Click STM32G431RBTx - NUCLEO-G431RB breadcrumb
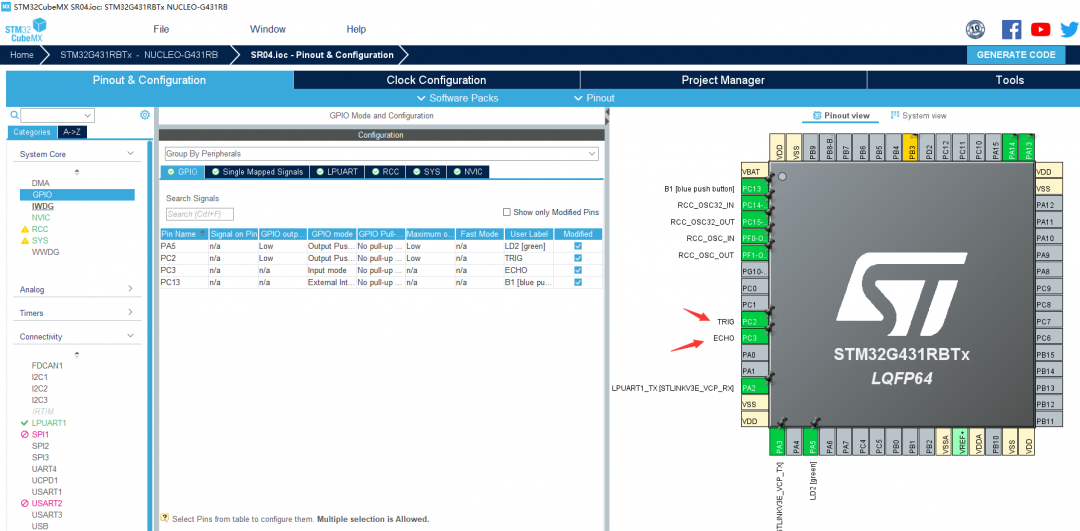The height and width of the screenshot is (531, 1080). click(x=139, y=55)
